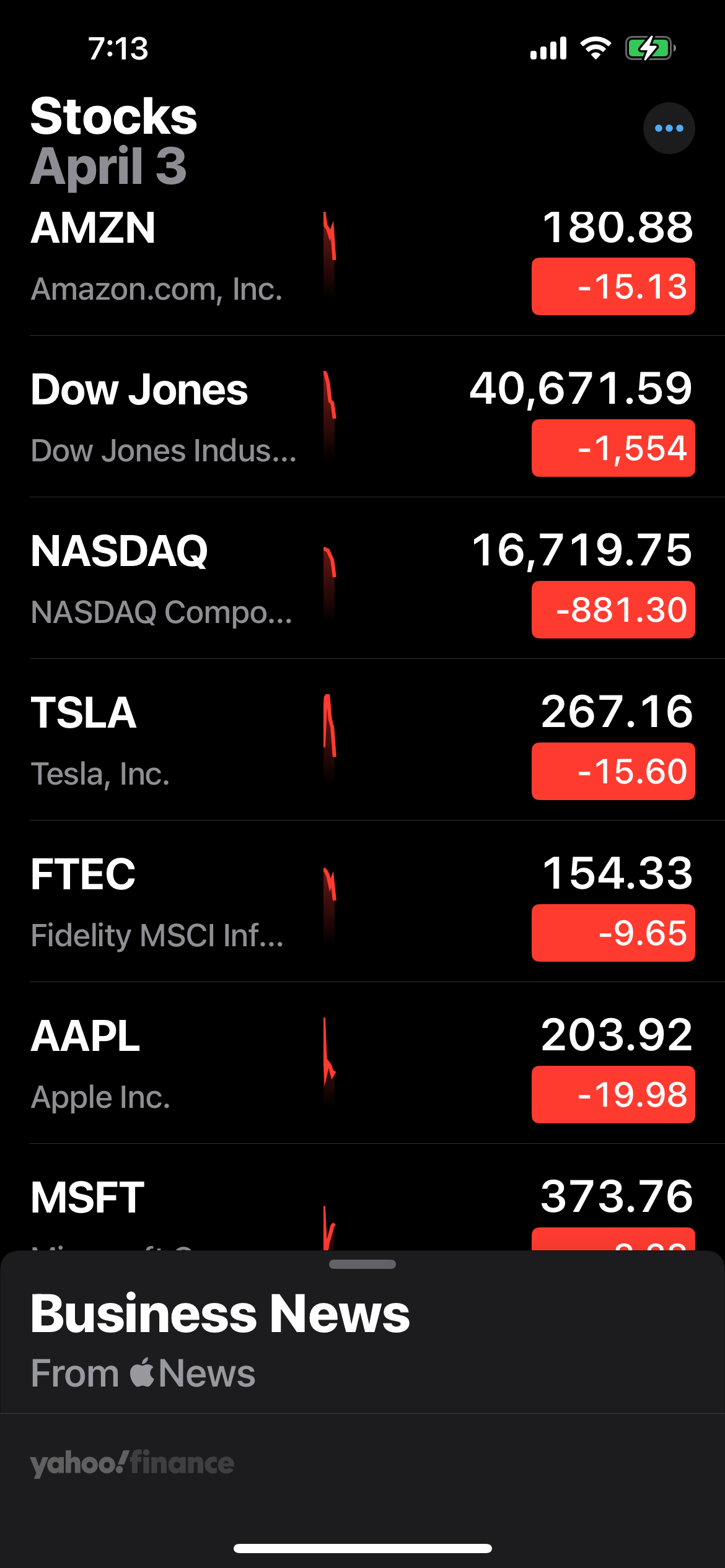Viewport: 725px width, 1568px height.
Task: Tap the TSLA sparkline chart
Action: [x=330, y=738]
